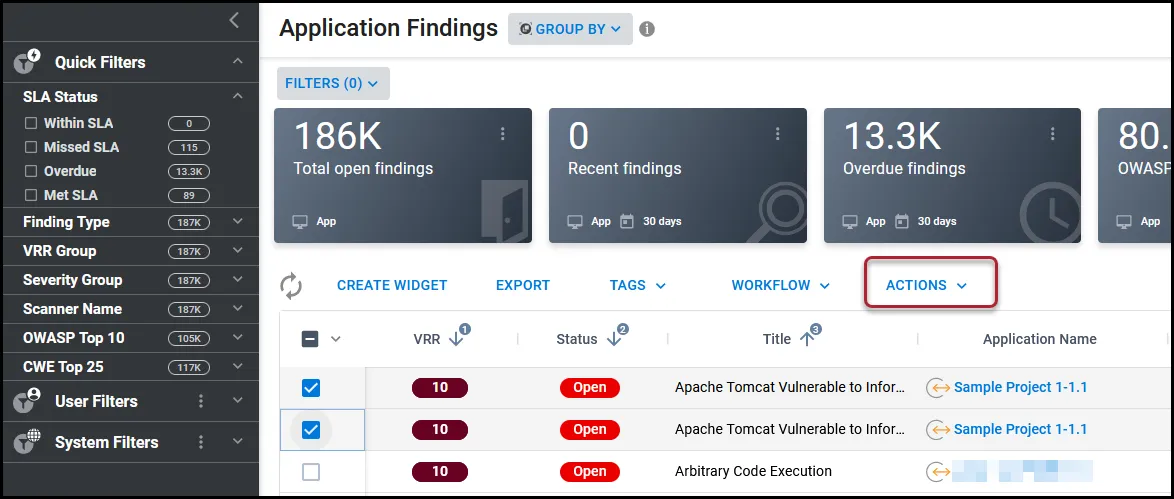1174x499 pixels.
Task: Click the info icon beside Group By
Action: pyautogui.click(x=647, y=29)
